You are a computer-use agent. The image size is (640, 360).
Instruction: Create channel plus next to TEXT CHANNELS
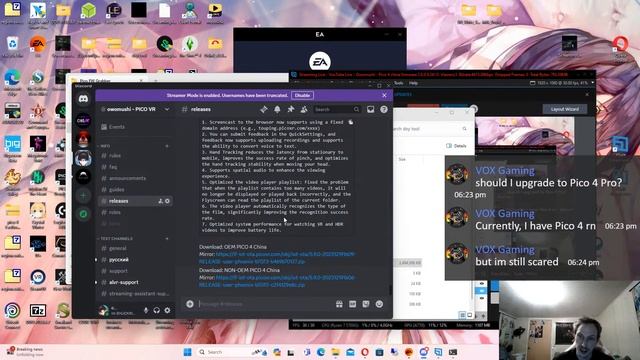pyautogui.click(x=167, y=238)
